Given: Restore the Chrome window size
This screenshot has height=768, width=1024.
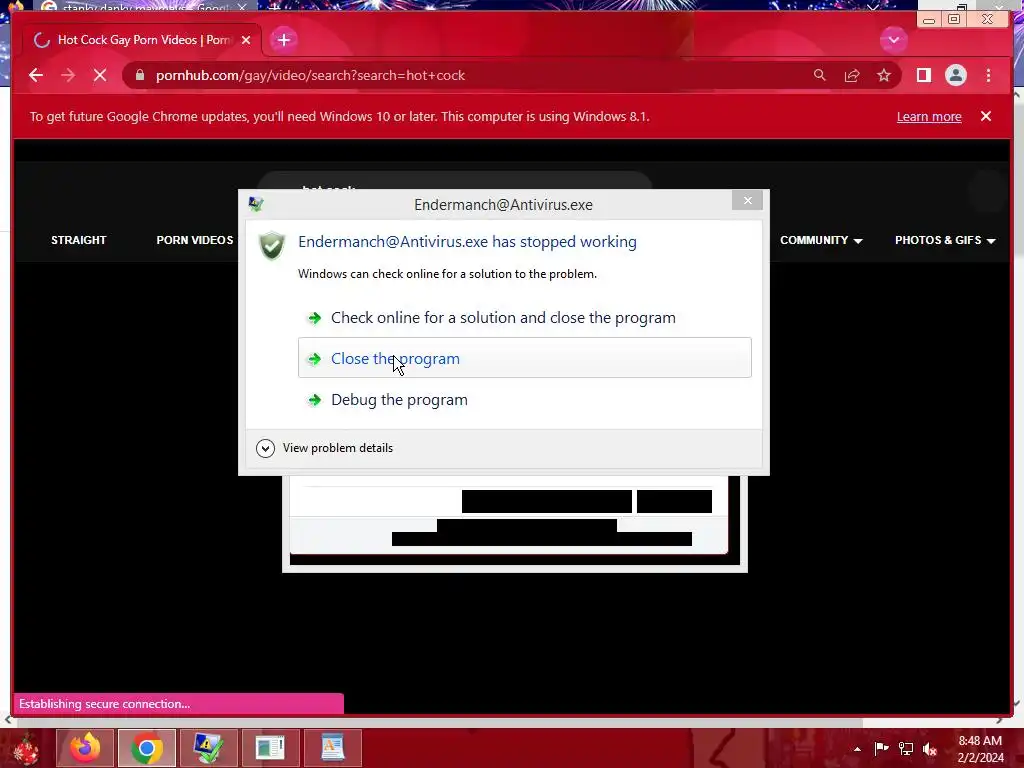Looking at the screenshot, I should coord(954,20).
